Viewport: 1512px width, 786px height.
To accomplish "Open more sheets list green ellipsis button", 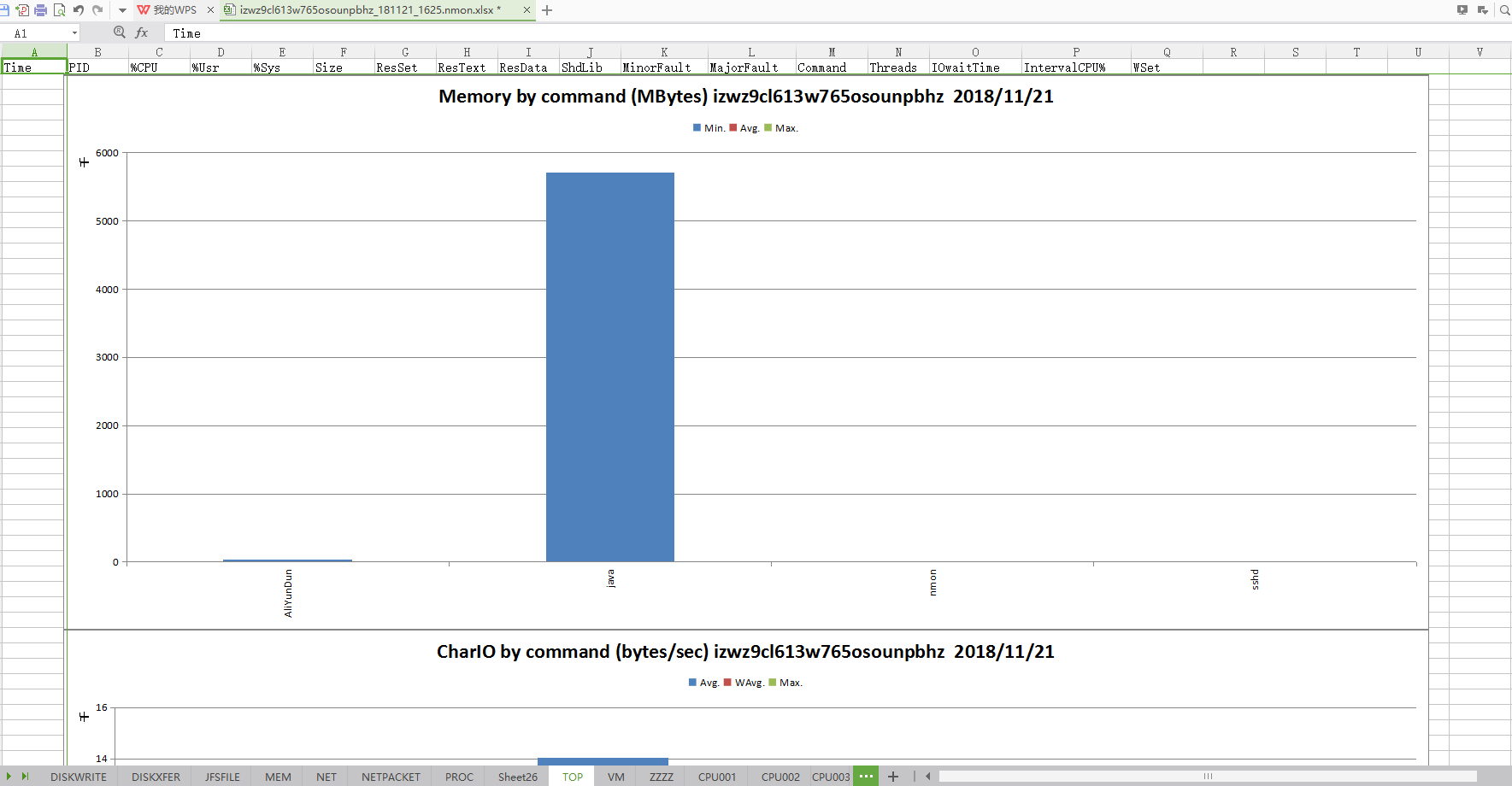I will pos(866,777).
